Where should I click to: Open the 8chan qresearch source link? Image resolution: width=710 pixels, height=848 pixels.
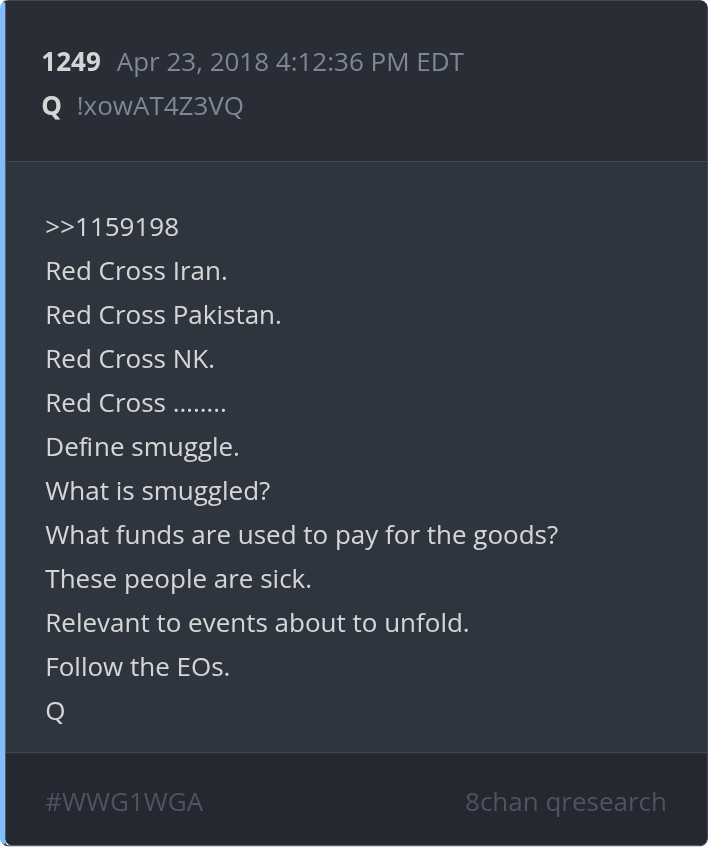[x=565, y=802]
